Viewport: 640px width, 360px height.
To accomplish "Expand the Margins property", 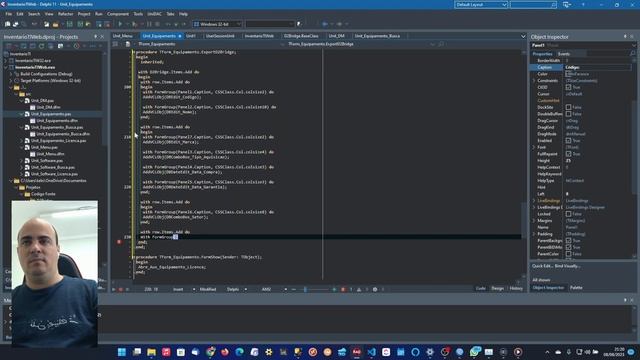I will pos(534,221).
